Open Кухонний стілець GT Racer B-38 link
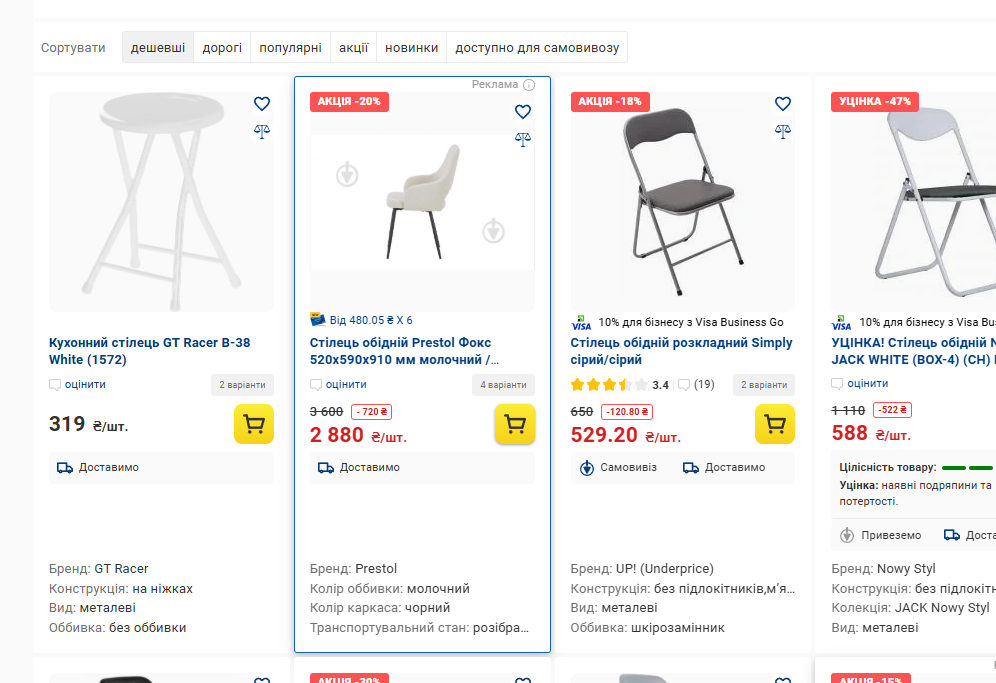 149,351
